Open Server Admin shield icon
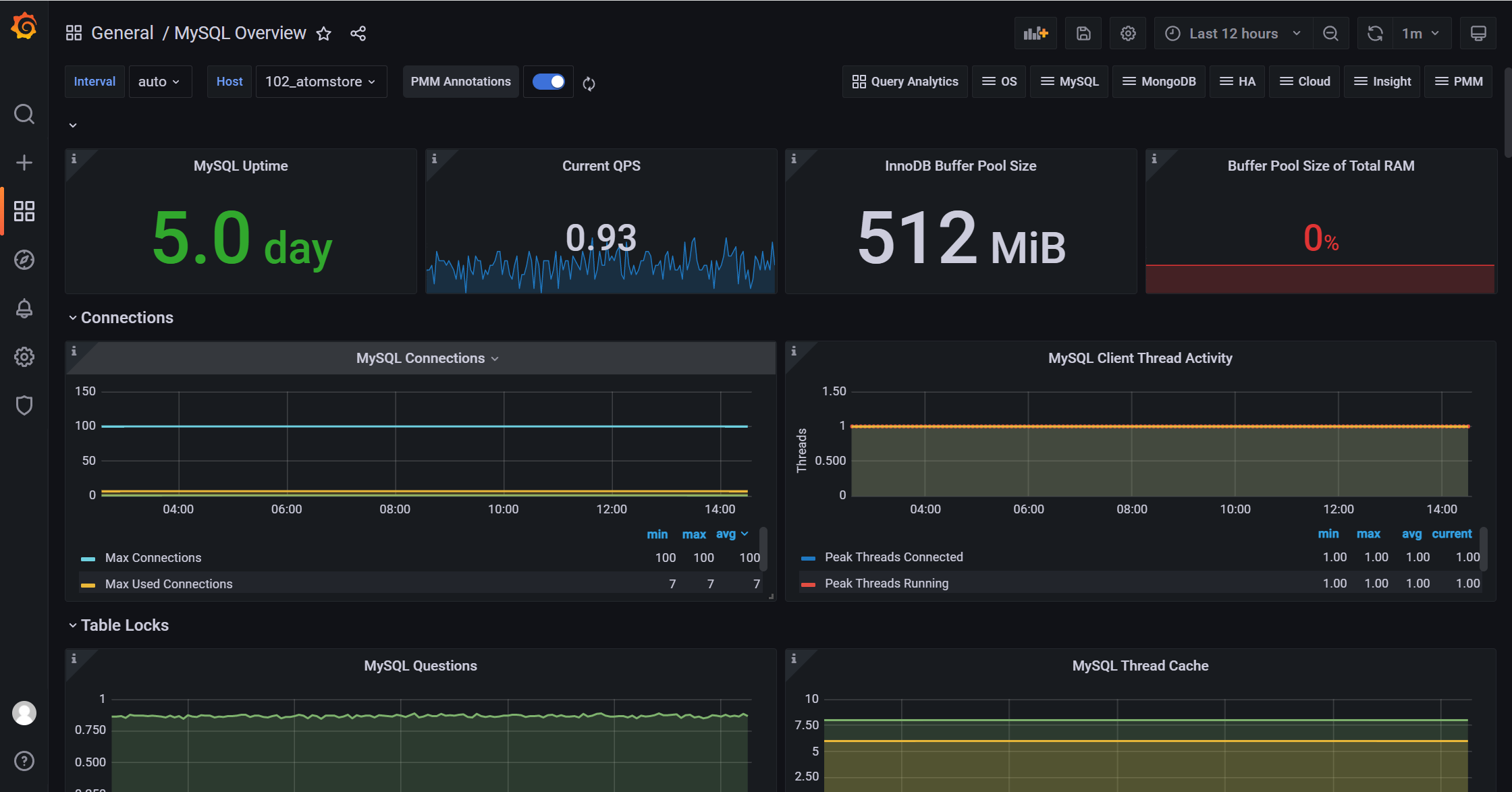1512x792 pixels. click(x=24, y=405)
